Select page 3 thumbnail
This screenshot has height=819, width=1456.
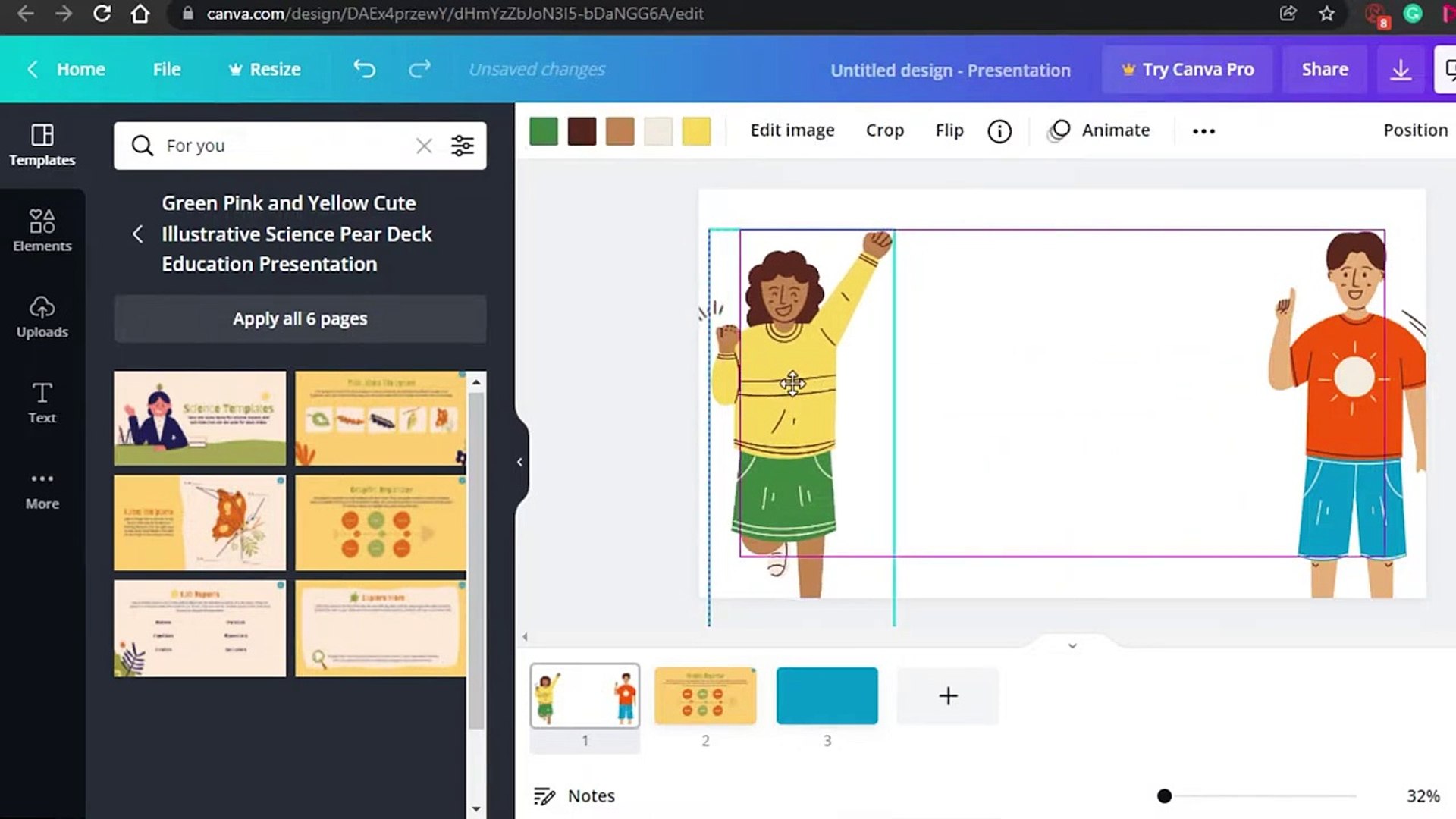(827, 695)
